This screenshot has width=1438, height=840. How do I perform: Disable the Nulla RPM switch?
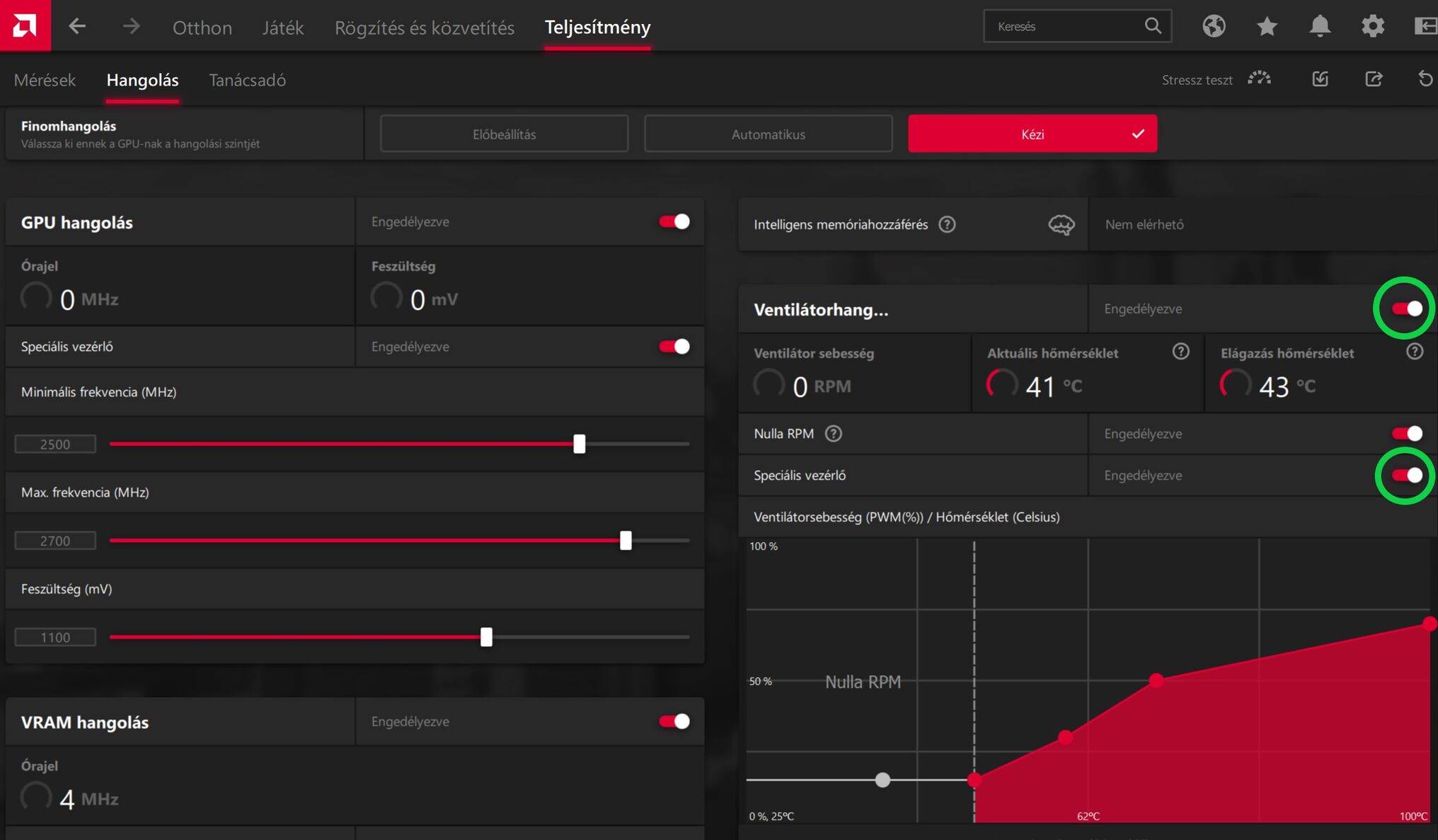(1407, 433)
